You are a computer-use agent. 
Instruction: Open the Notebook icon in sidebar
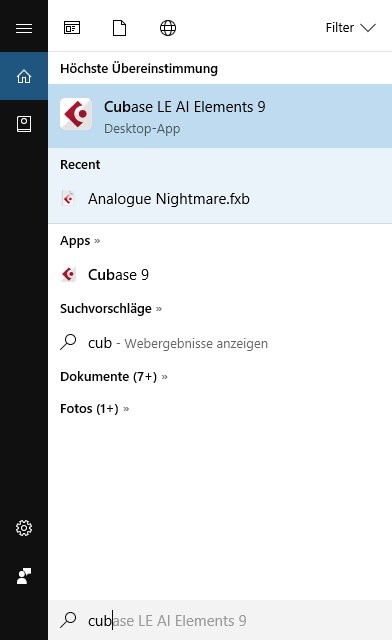pos(24,124)
